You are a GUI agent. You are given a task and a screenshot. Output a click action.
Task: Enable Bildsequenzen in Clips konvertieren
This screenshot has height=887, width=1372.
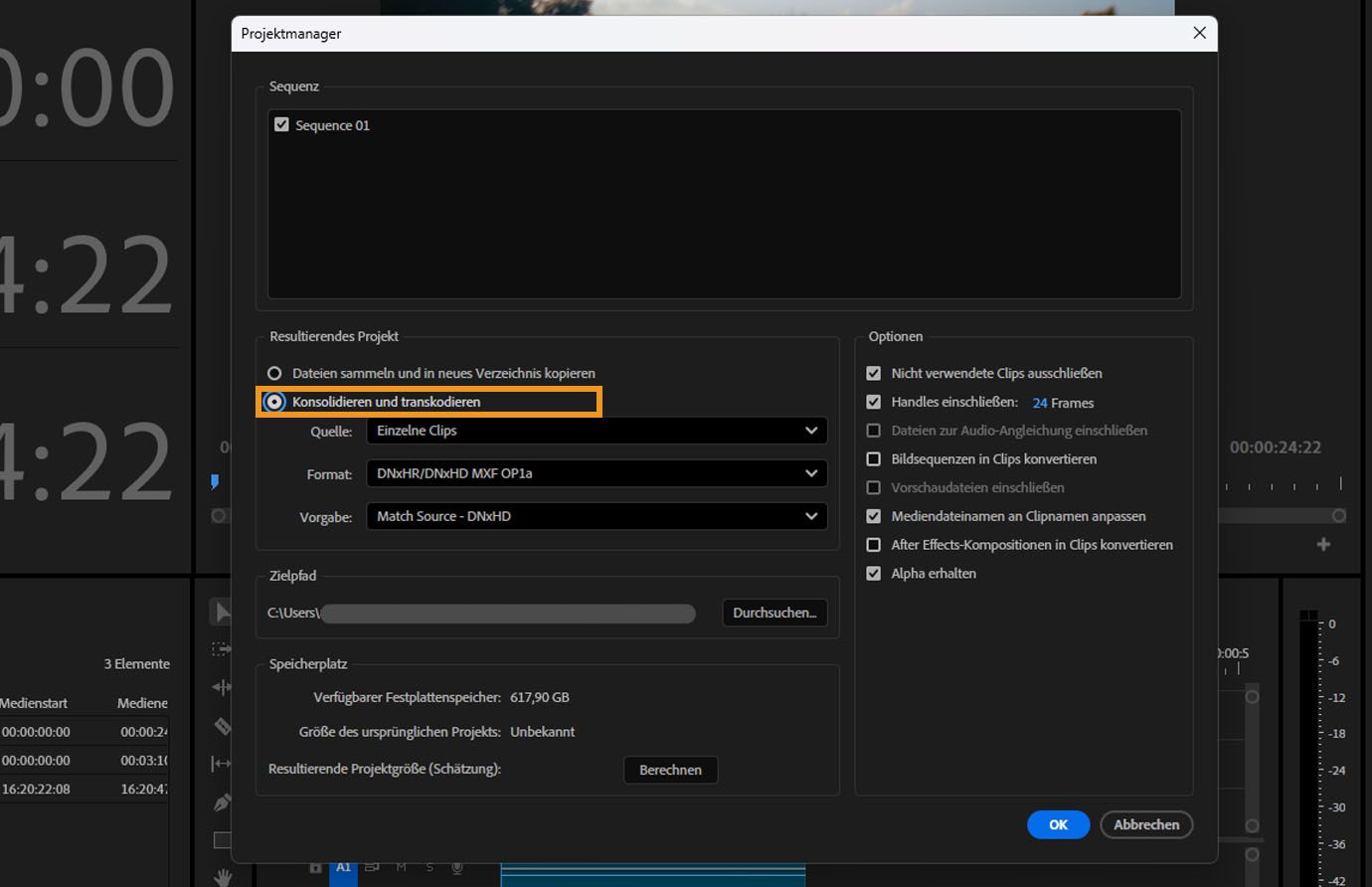click(873, 459)
